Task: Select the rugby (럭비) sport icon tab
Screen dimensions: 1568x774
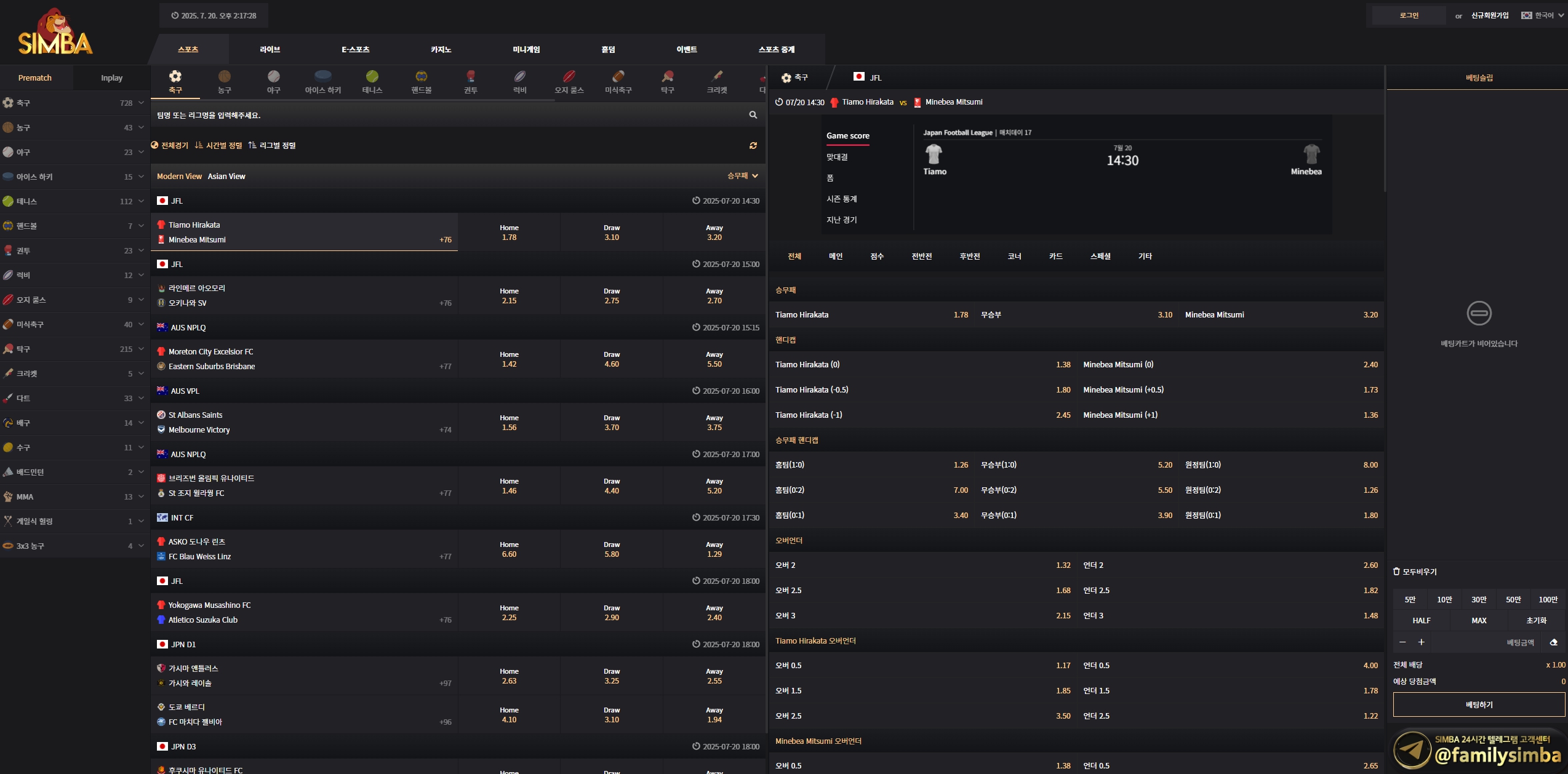Action: [x=520, y=82]
